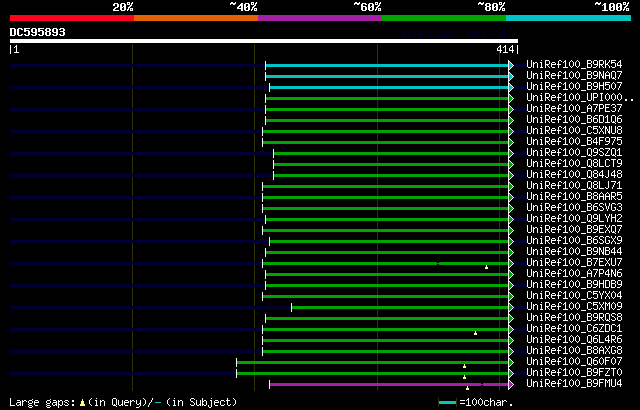
Task: Open the UniRef100_B9NAQ7 hit label
Action: point(574,75)
